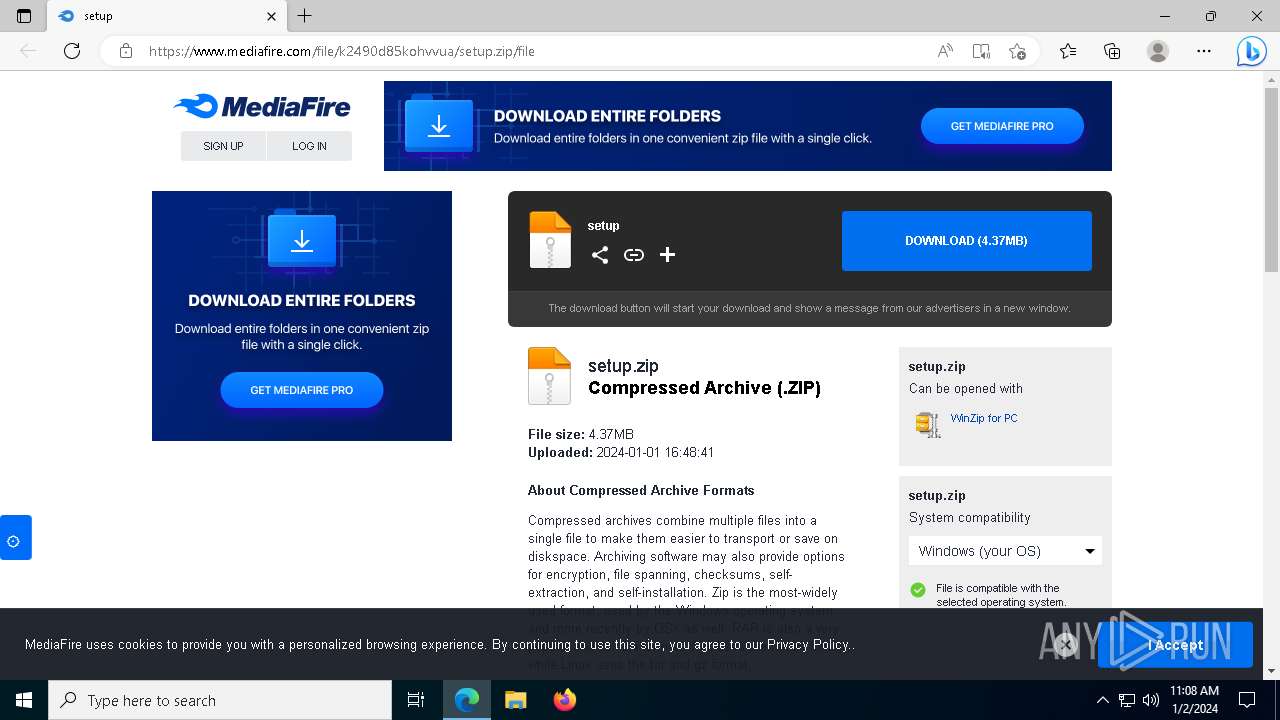Open immersive reader icon in address bar
1280x720 pixels.
pyautogui.click(x=981, y=51)
